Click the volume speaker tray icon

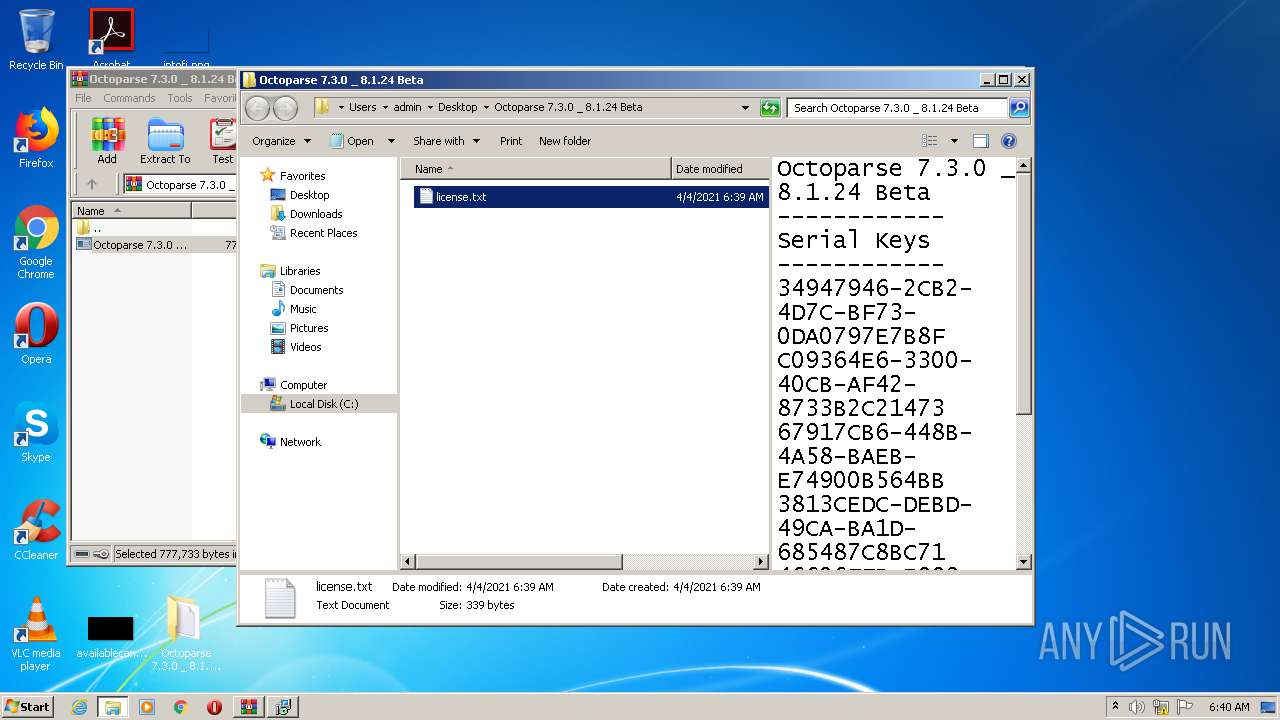pyautogui.click(x=1137, y=707)
